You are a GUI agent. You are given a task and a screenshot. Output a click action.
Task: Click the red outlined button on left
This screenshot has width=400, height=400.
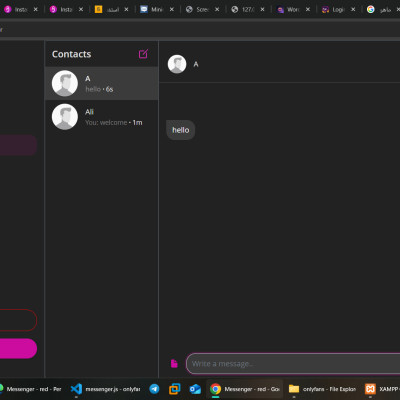click(18, 320)
